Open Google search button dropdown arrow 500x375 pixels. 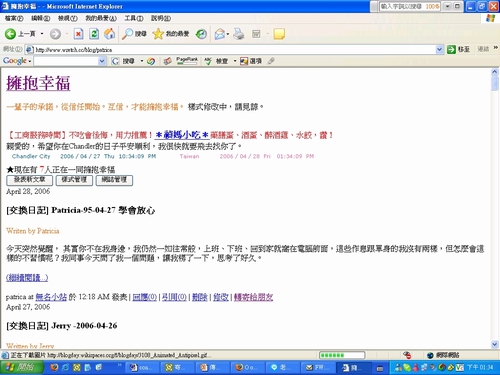[x=142, y=61]
